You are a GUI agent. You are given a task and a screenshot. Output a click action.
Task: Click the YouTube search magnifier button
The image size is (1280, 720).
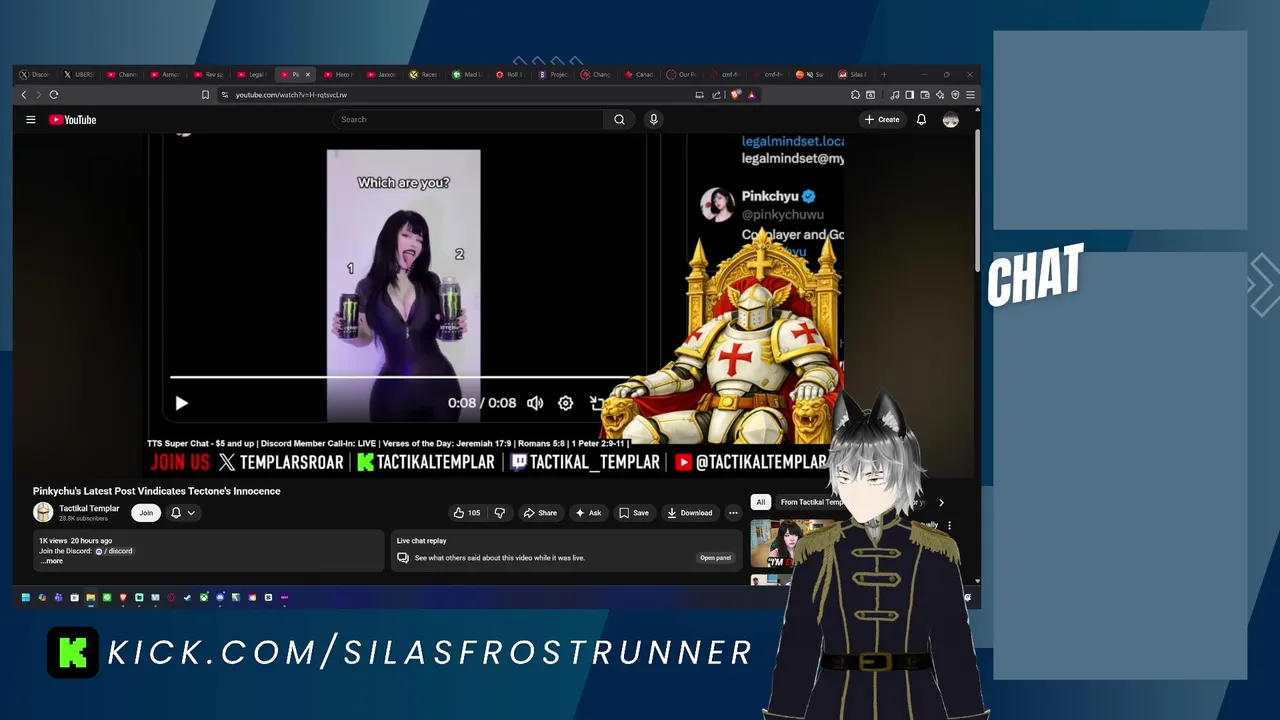619,120
